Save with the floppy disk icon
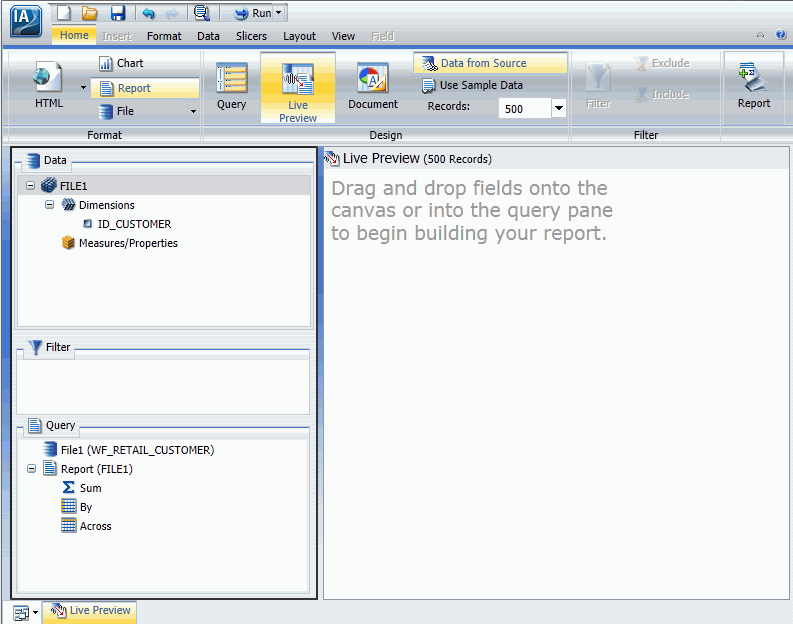 pyautogui.click(x=117, y=13)
